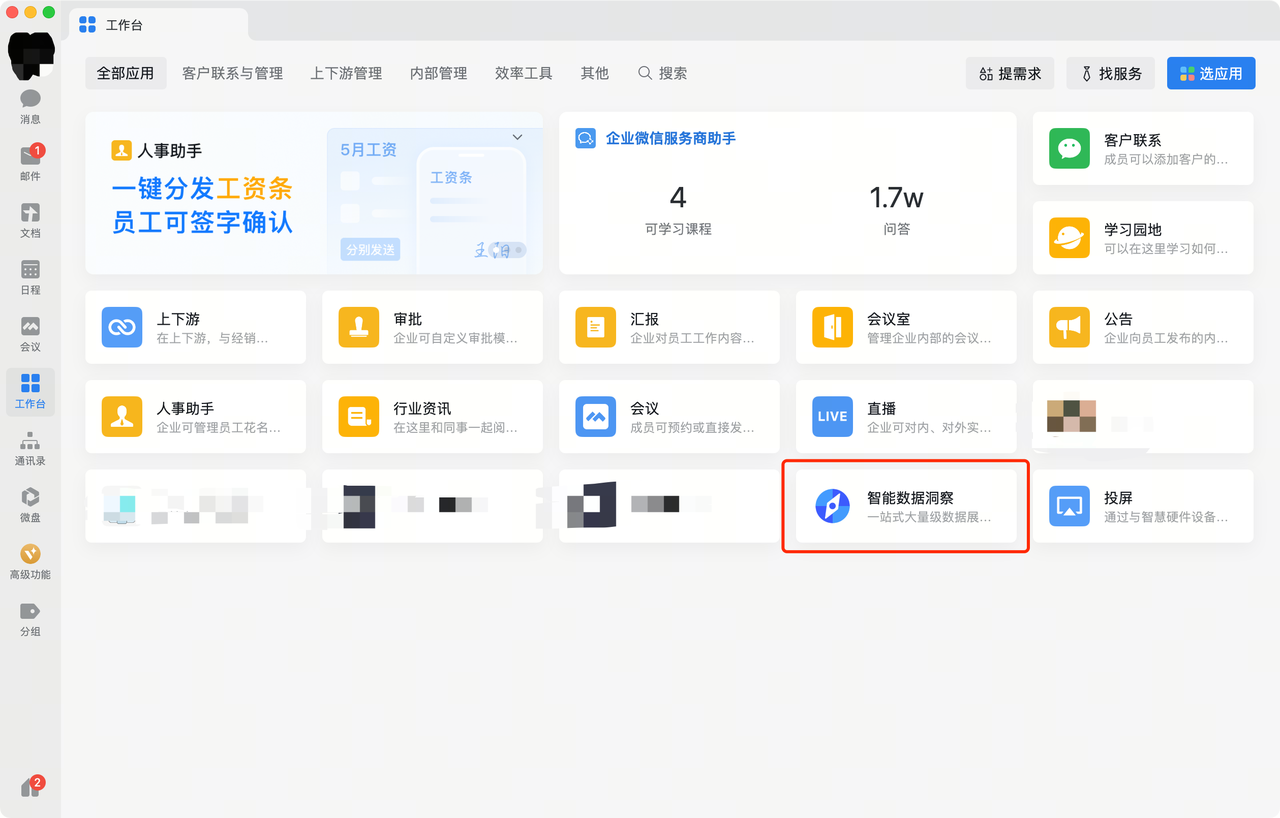
Task: Click the blue 选应用 button
Action: [x=1211, y=73]
